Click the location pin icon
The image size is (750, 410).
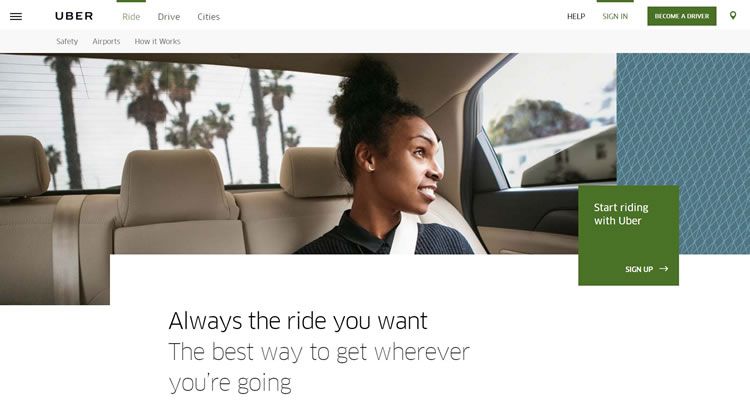(733, 16)
